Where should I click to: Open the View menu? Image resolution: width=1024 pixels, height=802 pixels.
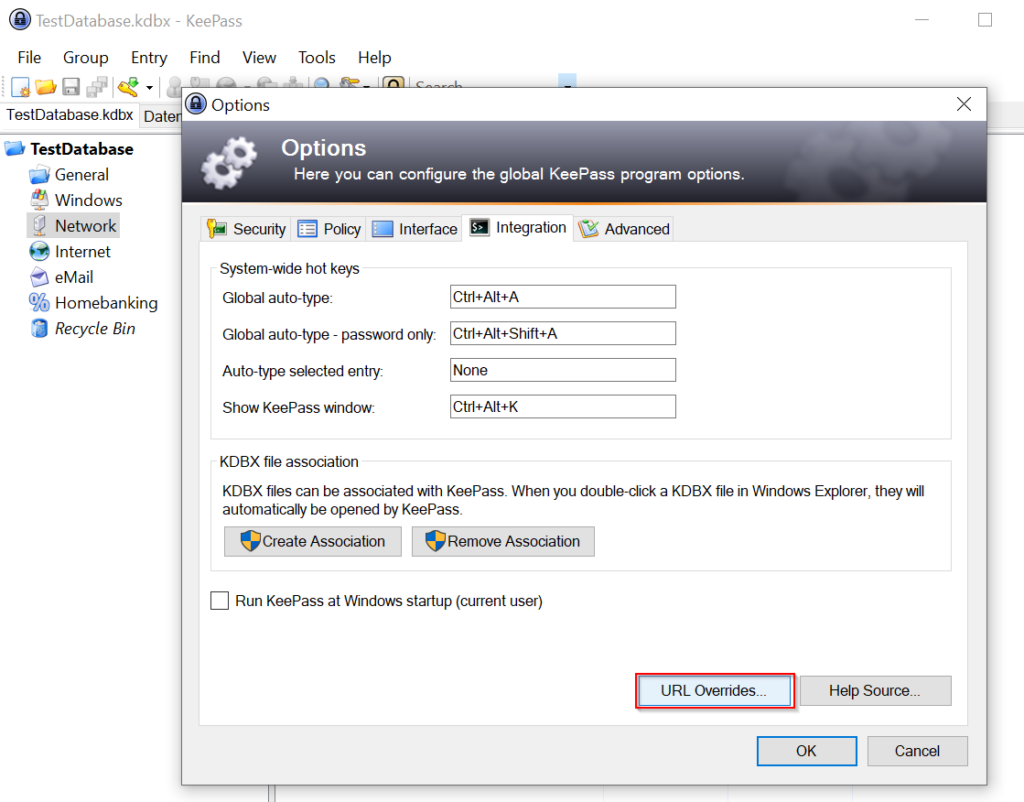pos(259,57)
